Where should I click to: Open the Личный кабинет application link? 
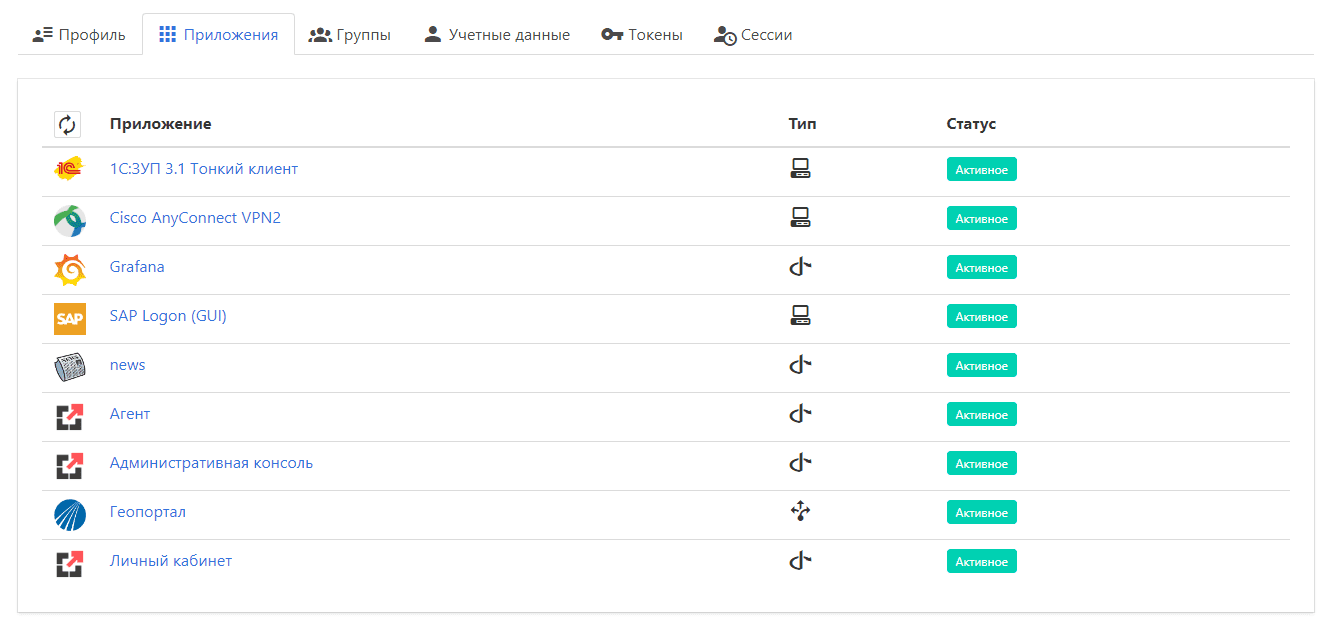click(171, 561)
